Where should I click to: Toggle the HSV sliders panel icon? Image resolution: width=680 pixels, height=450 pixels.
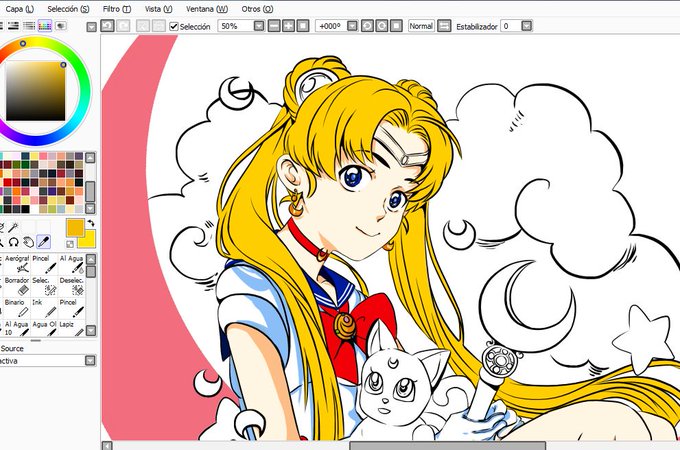click(x=13, y=26)
